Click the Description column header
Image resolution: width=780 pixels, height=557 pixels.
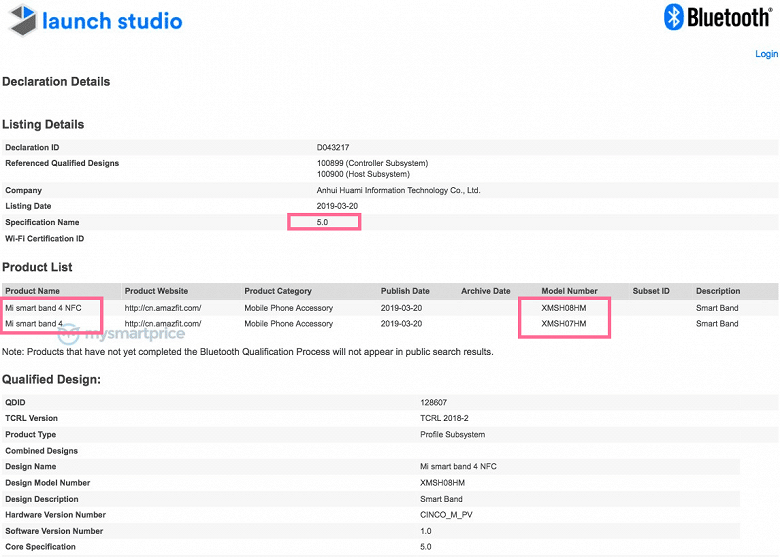pyautogui.click(x=718, y=291)
